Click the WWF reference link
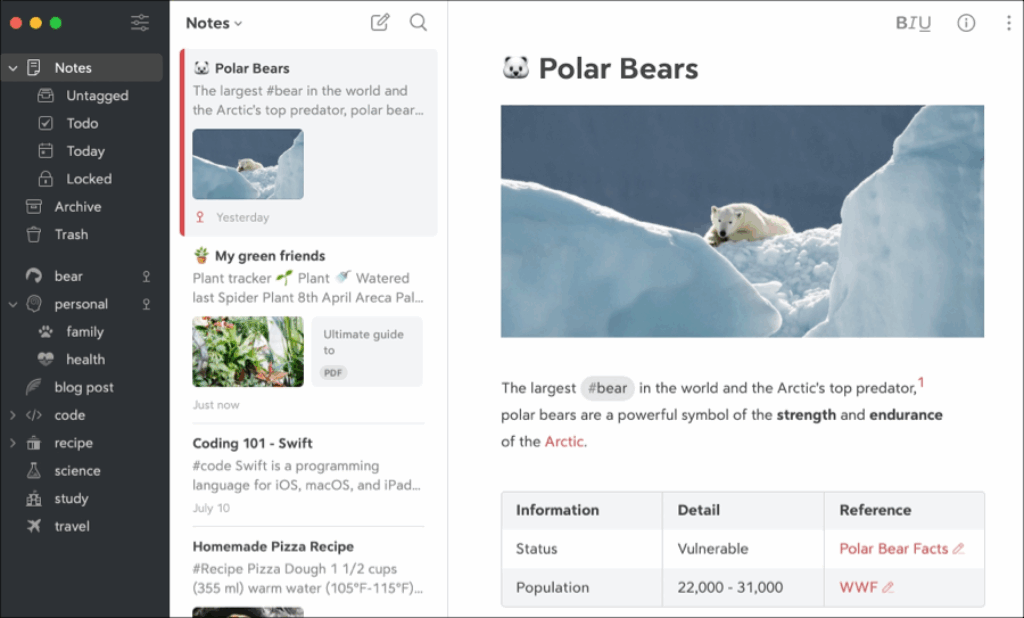 pyautogui.click(x=858, y=587)
